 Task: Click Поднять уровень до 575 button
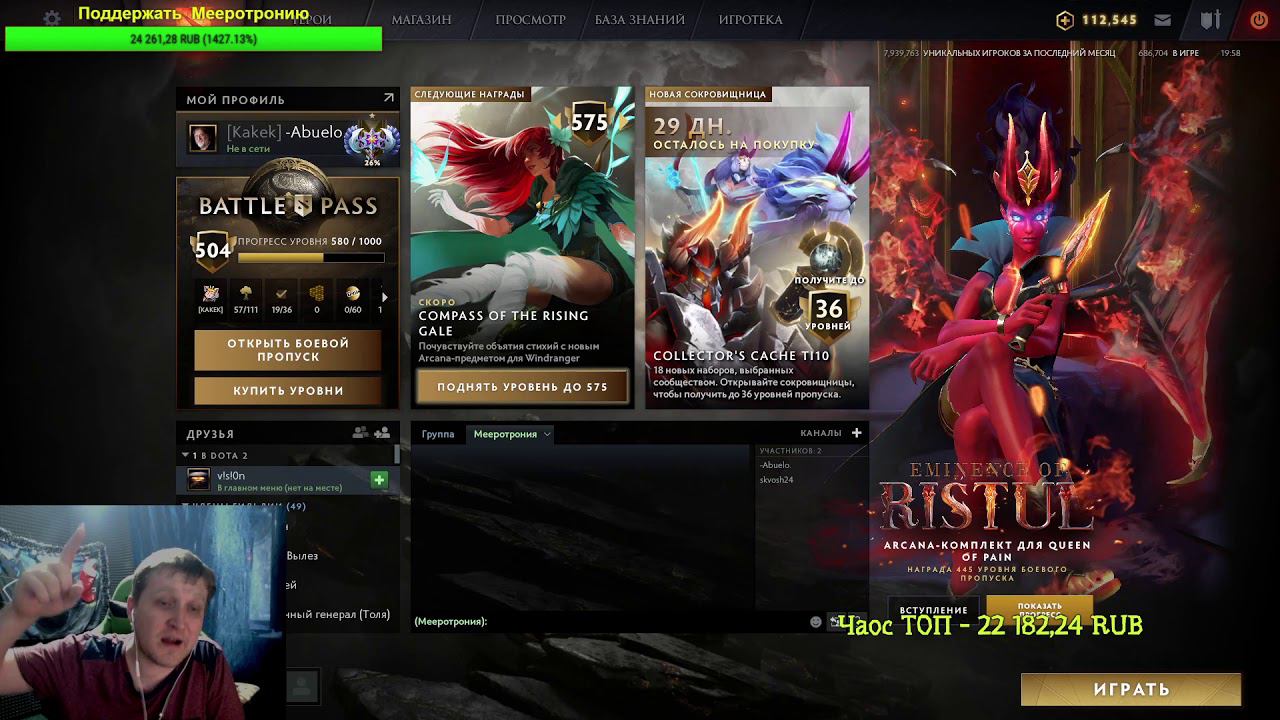coord(522,386)
